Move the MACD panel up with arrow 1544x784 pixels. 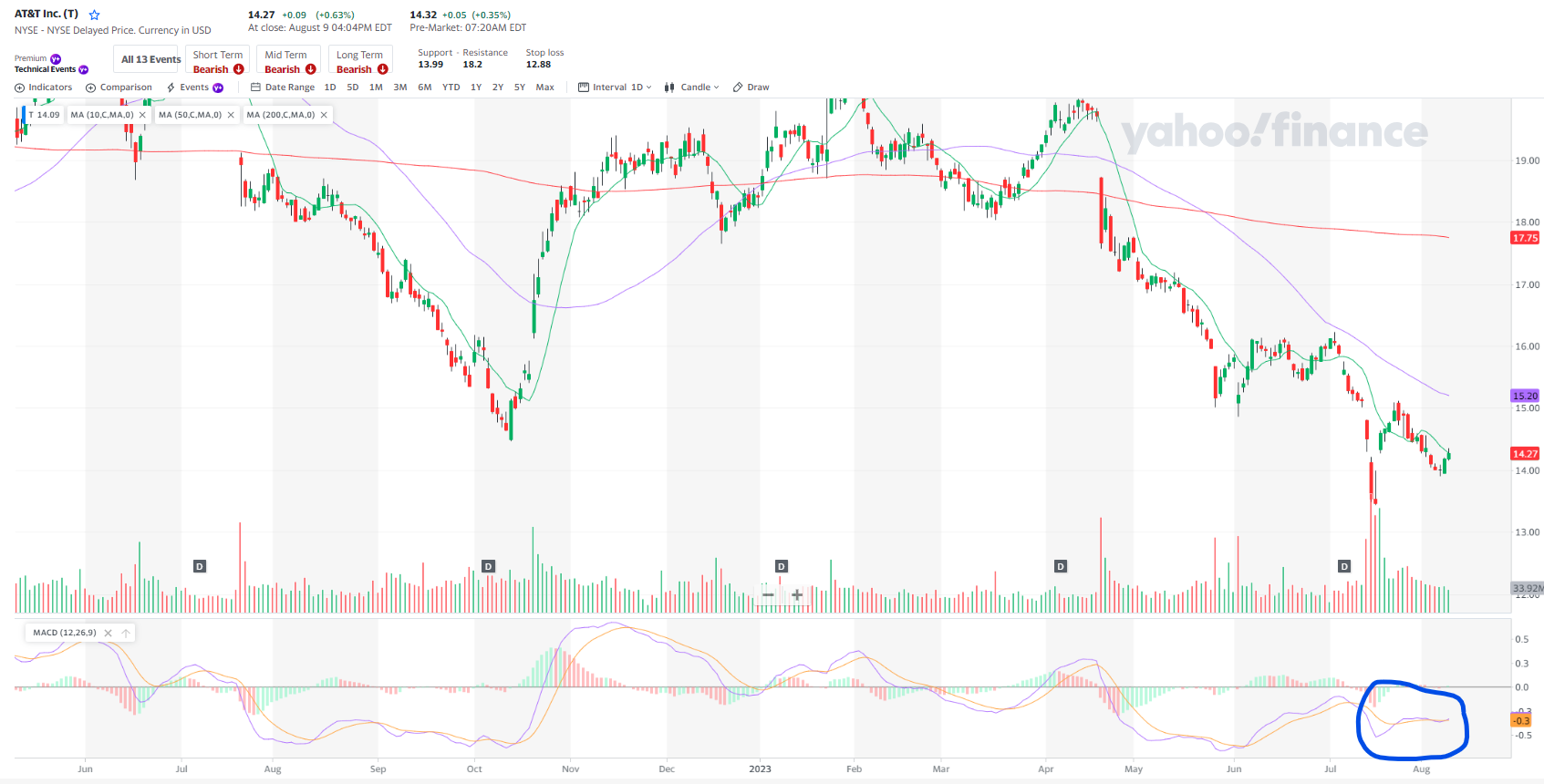(x=126, y=633)
